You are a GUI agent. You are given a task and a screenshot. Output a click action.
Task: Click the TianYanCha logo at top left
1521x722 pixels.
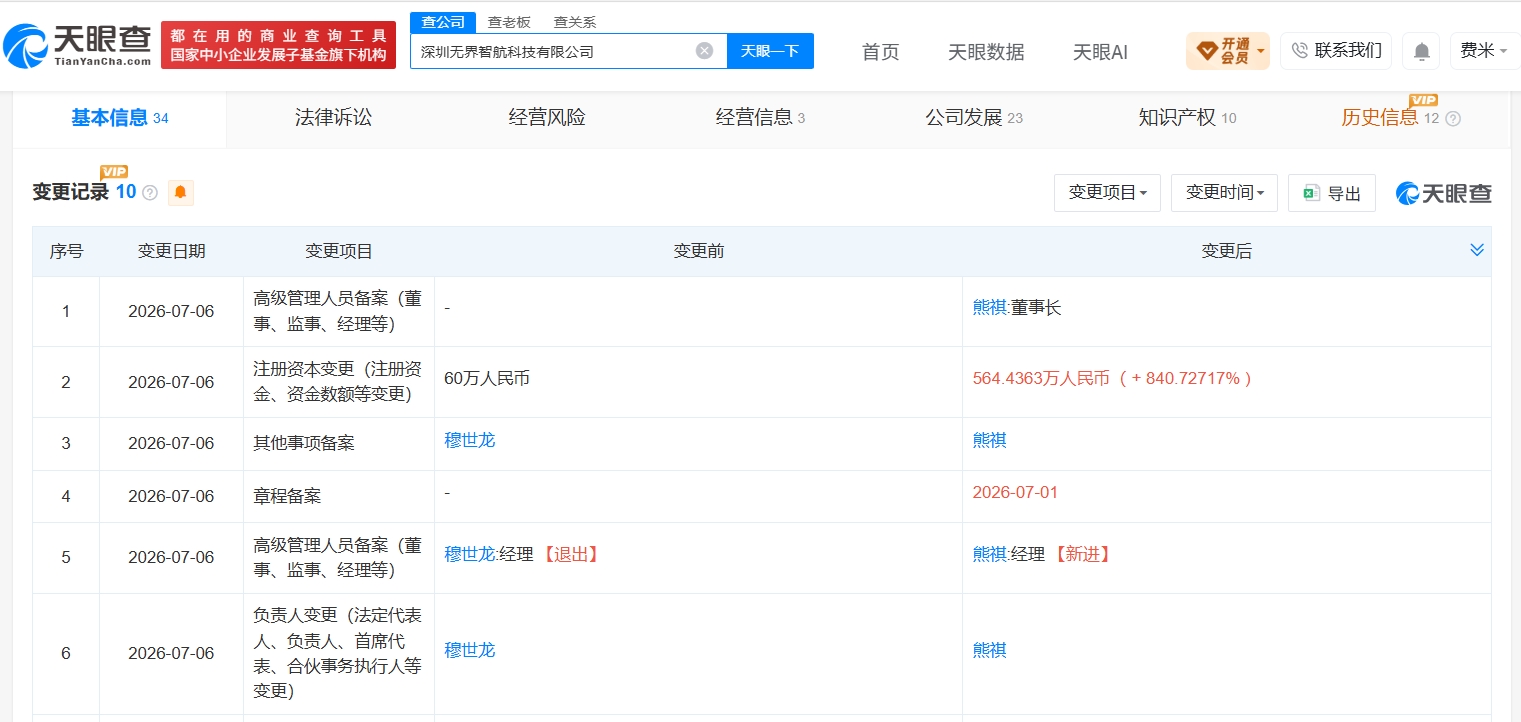click(77, 44)
